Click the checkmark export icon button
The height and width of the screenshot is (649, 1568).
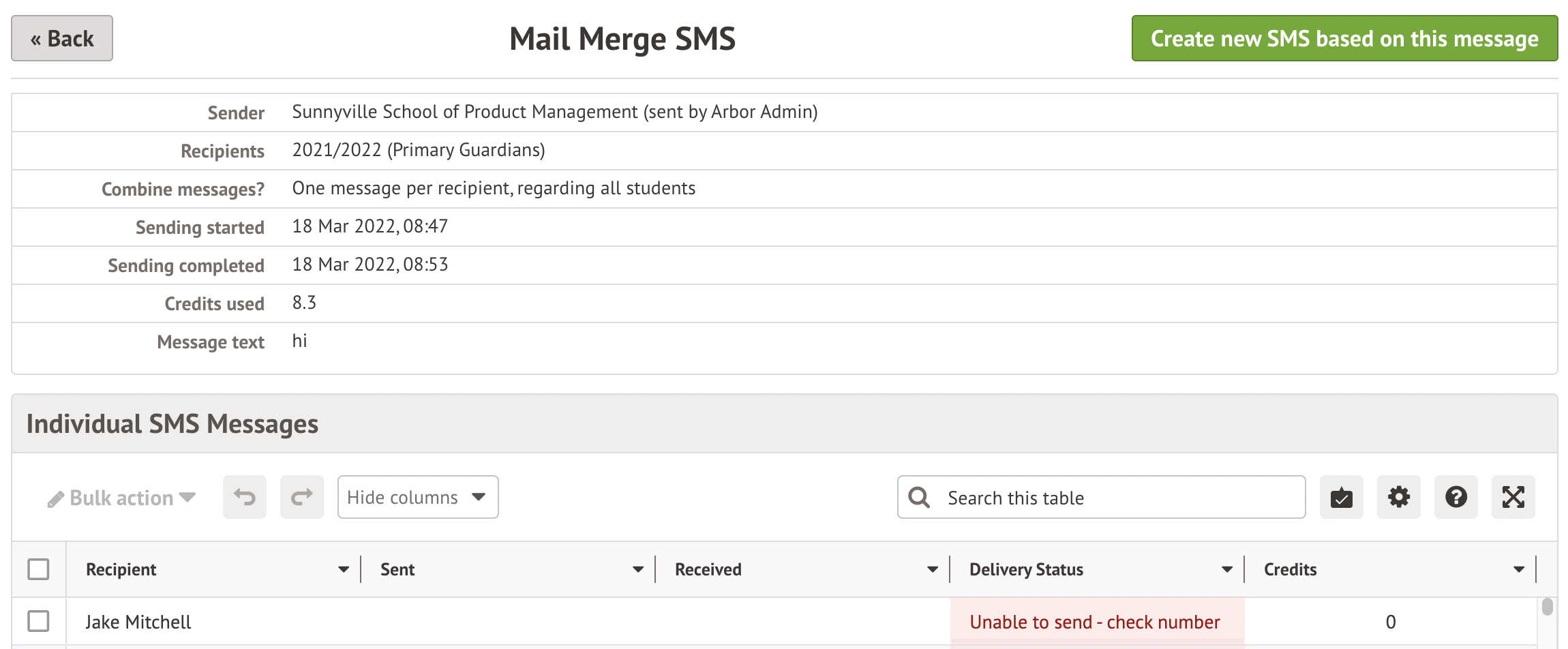pos(1341,497)
